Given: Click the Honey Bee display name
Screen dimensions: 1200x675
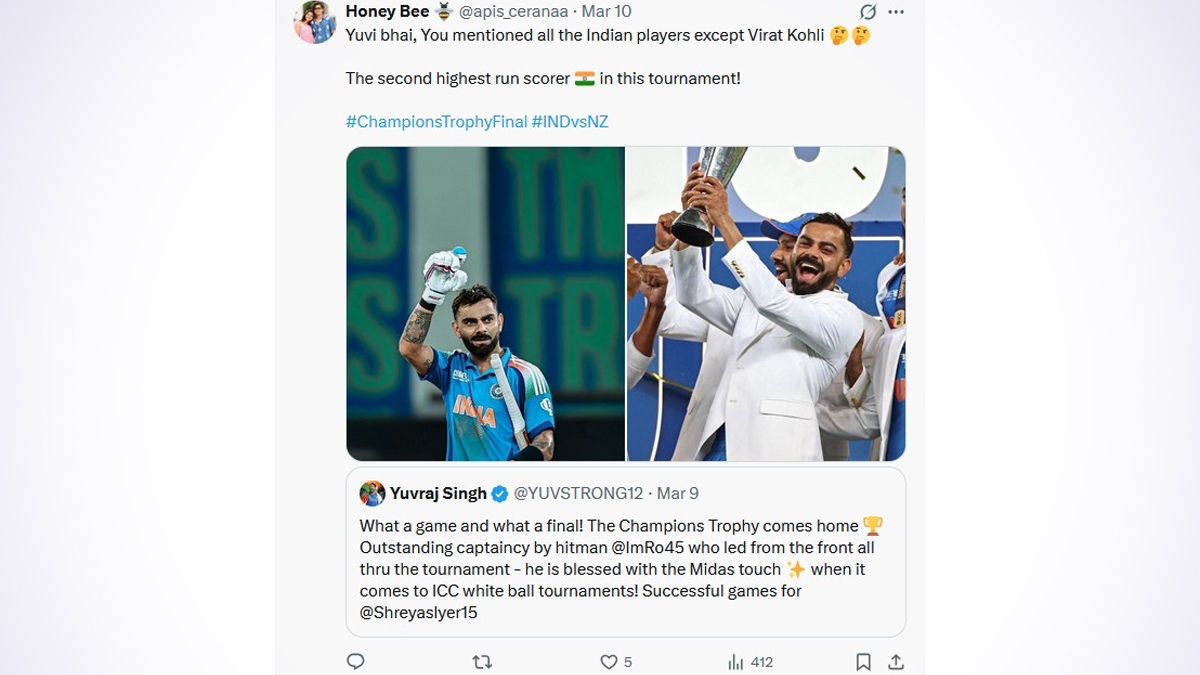Looking at the screenshot, I should click(x=387, y=12).
